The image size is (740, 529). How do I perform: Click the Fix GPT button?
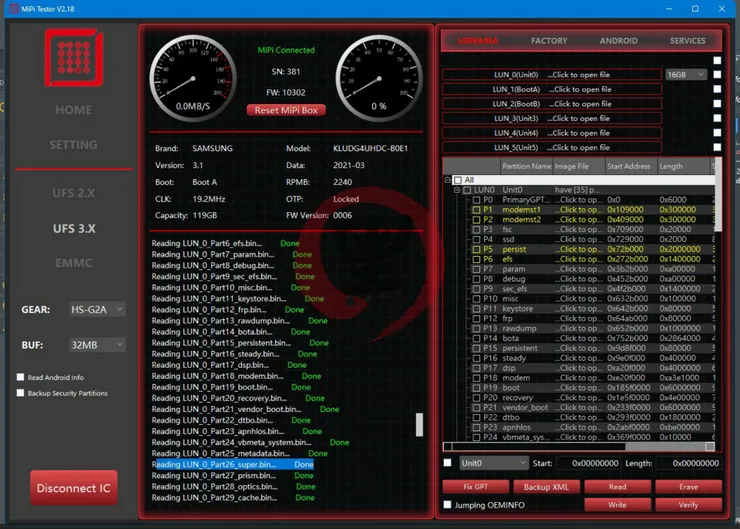[475, 487]
